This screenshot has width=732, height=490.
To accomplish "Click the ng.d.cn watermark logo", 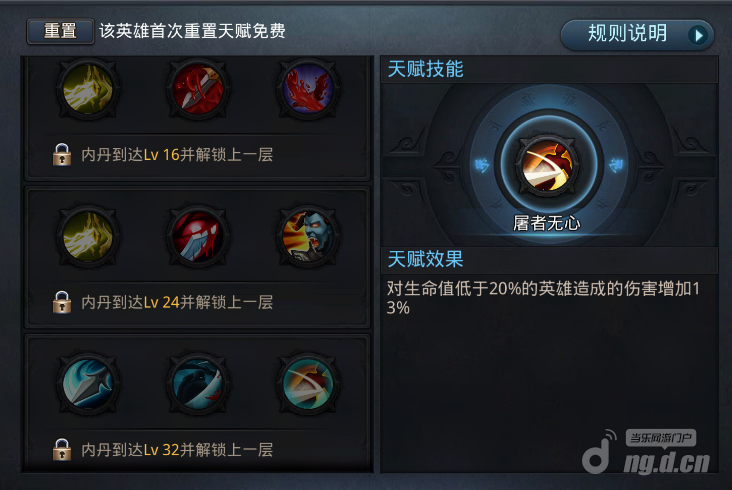I will coord(647,452).
